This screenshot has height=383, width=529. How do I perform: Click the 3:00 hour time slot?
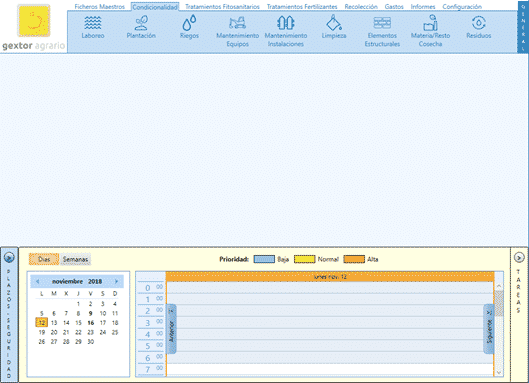click(x=330, y=323)
